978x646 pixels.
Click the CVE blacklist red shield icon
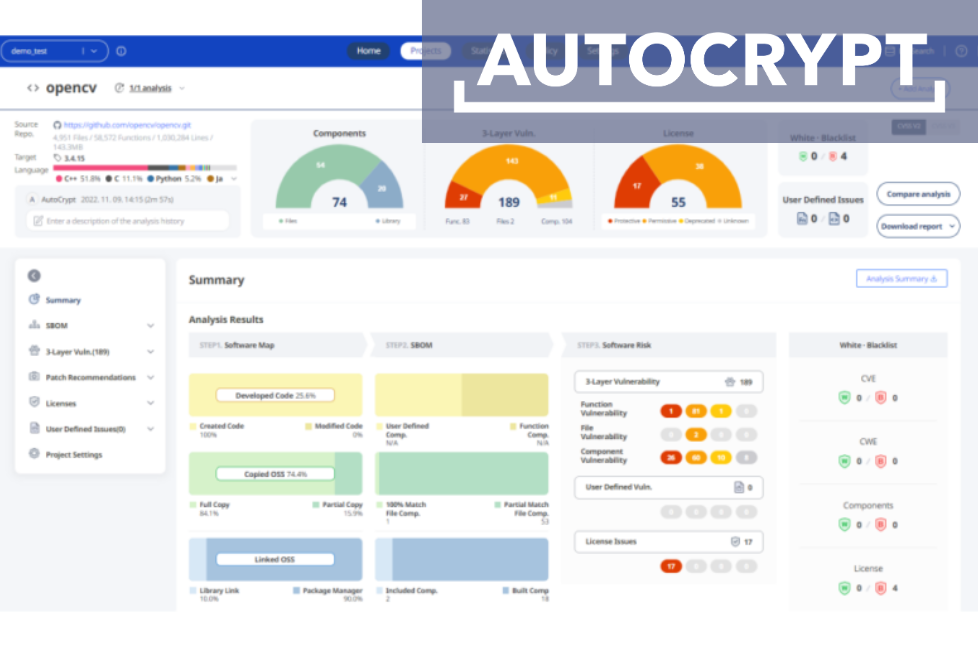tap(880, 398)
